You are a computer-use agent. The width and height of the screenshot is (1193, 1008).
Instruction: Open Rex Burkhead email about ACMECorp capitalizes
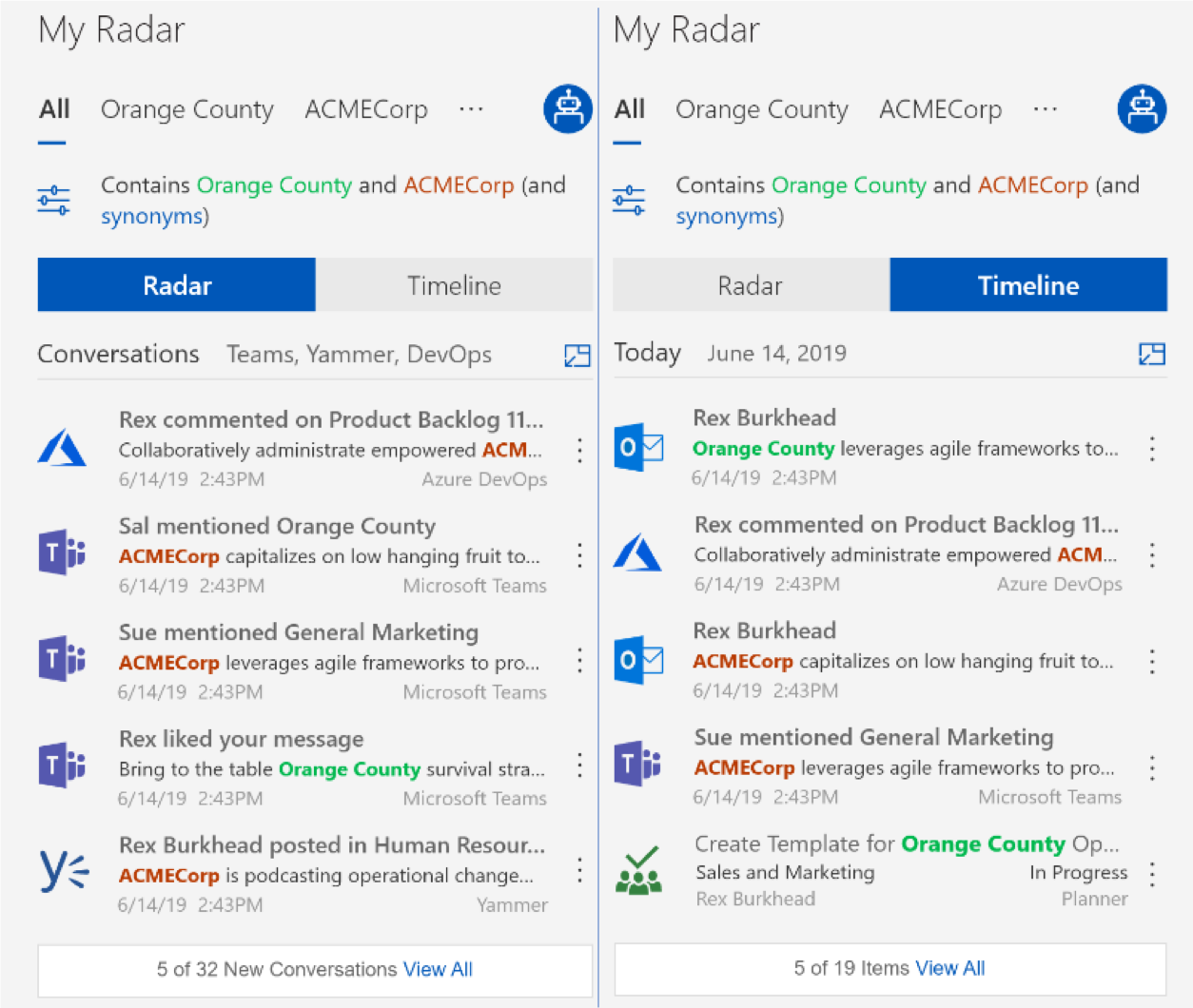point(765,630)
